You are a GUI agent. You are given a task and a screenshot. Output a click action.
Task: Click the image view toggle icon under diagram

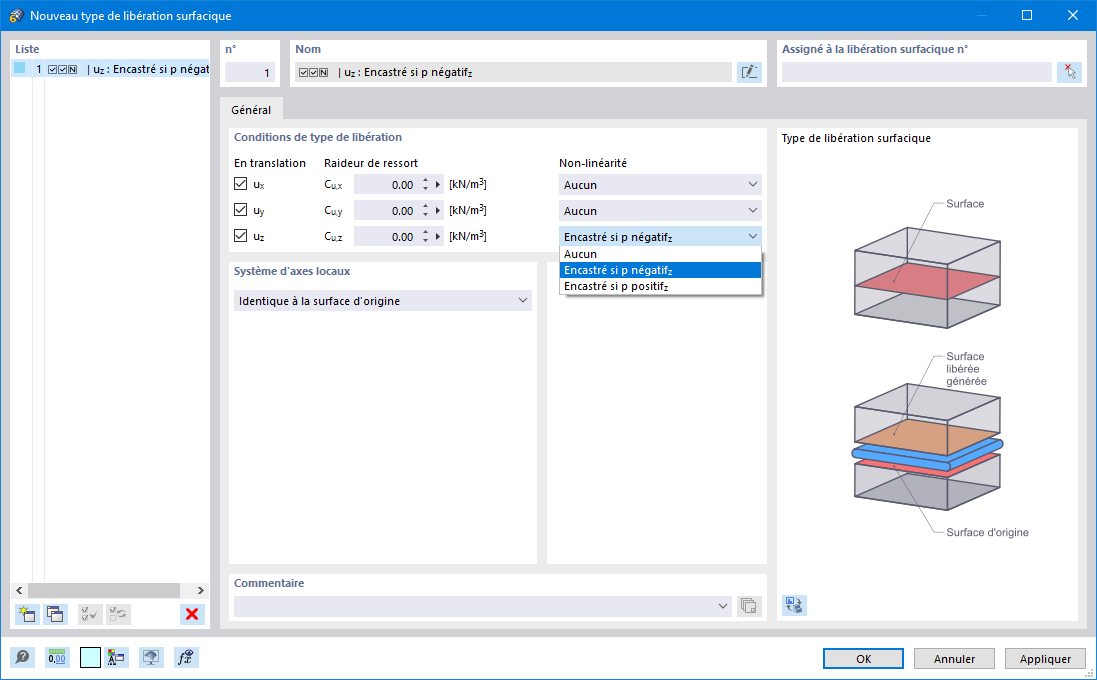pyautogui.click(x=794, y=605)
